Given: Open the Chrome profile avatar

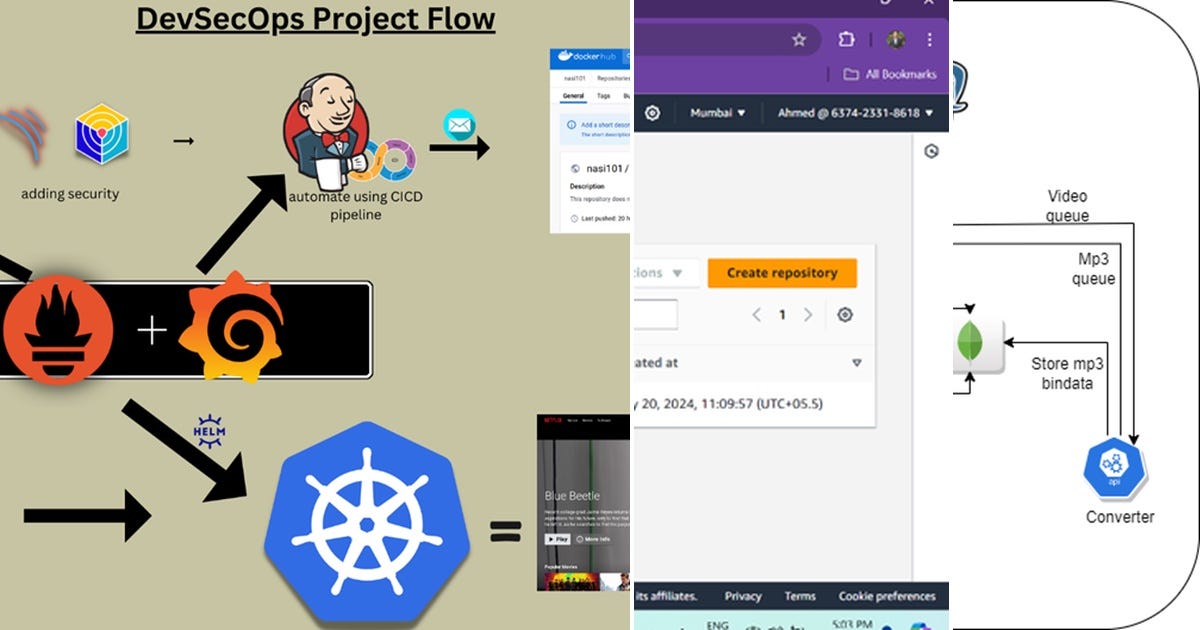Looking at the screenshot, I should (x=895, y=40).
